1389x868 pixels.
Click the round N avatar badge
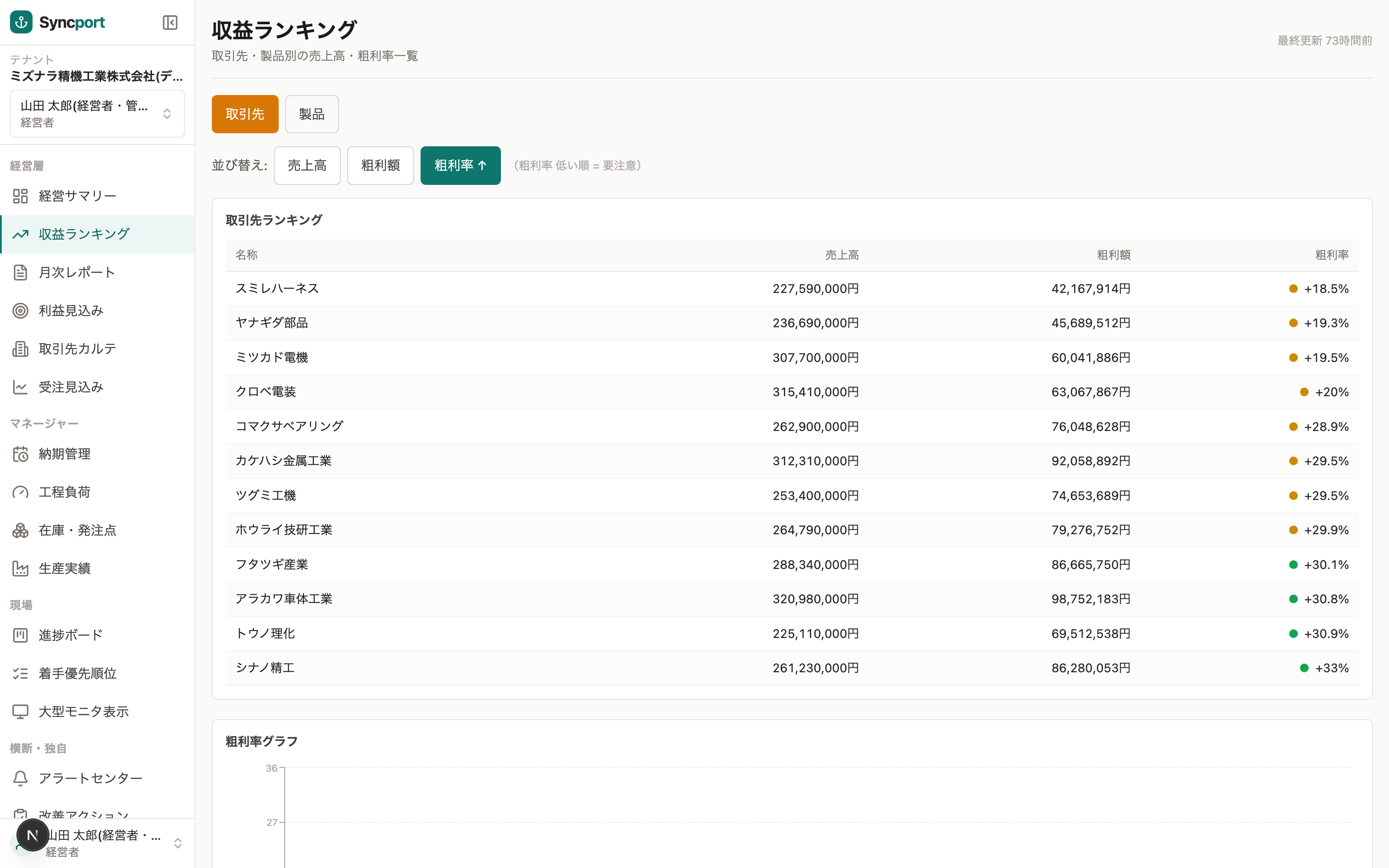point(32,835)
